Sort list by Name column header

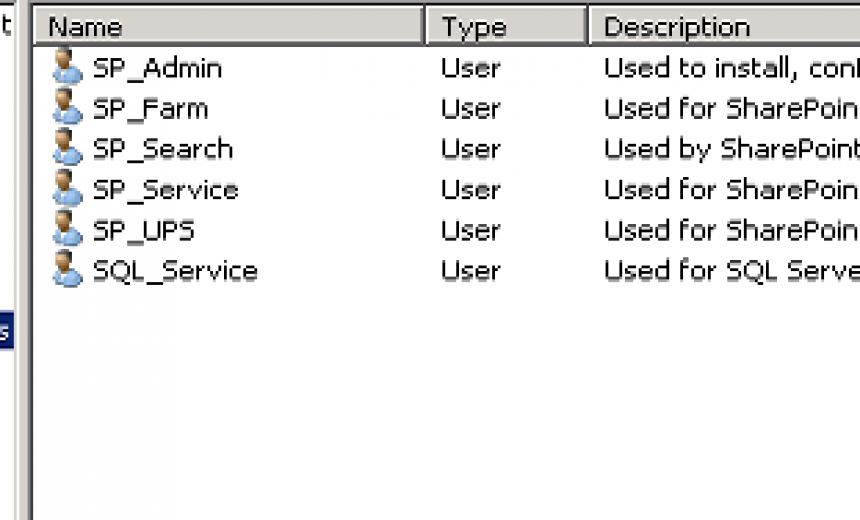[228, 26]
